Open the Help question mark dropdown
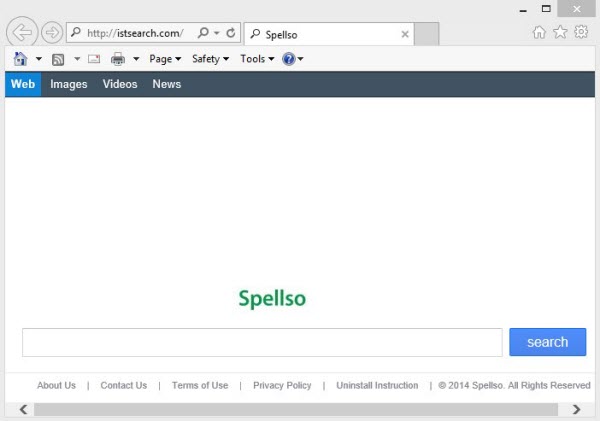The image size is (600, 421). [x=292, y=59]
